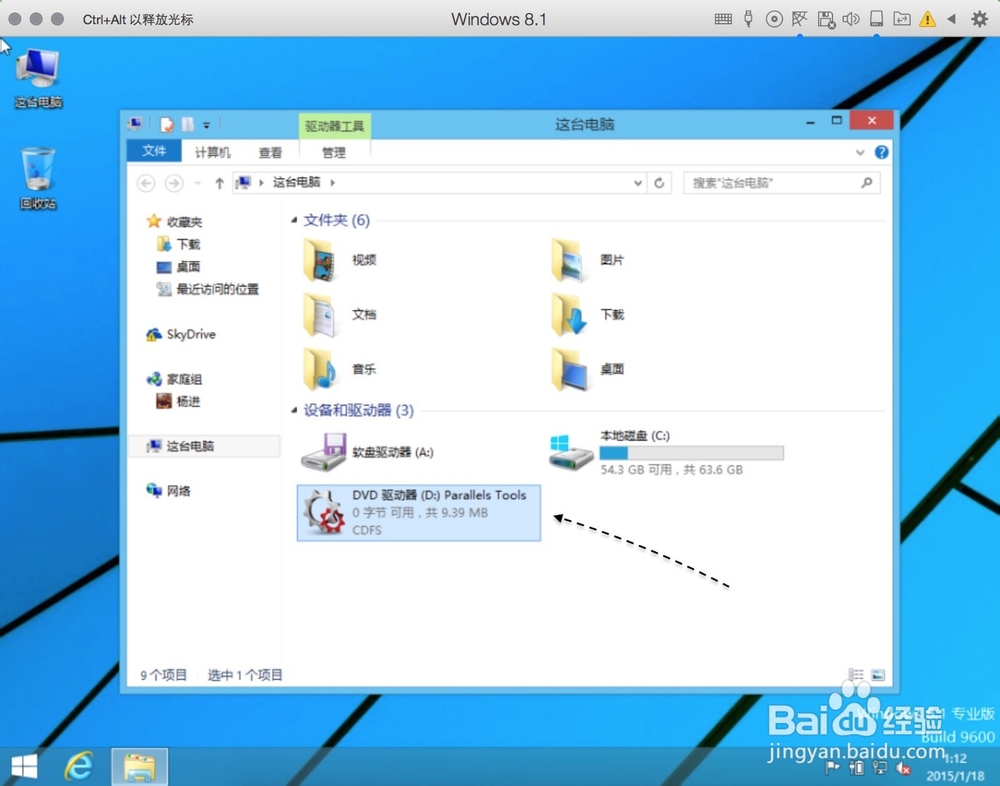Viewport: 1000px width, 786px height.
Task: Select user 杨进 under Homegroup
Action: (x=179, y=401)
